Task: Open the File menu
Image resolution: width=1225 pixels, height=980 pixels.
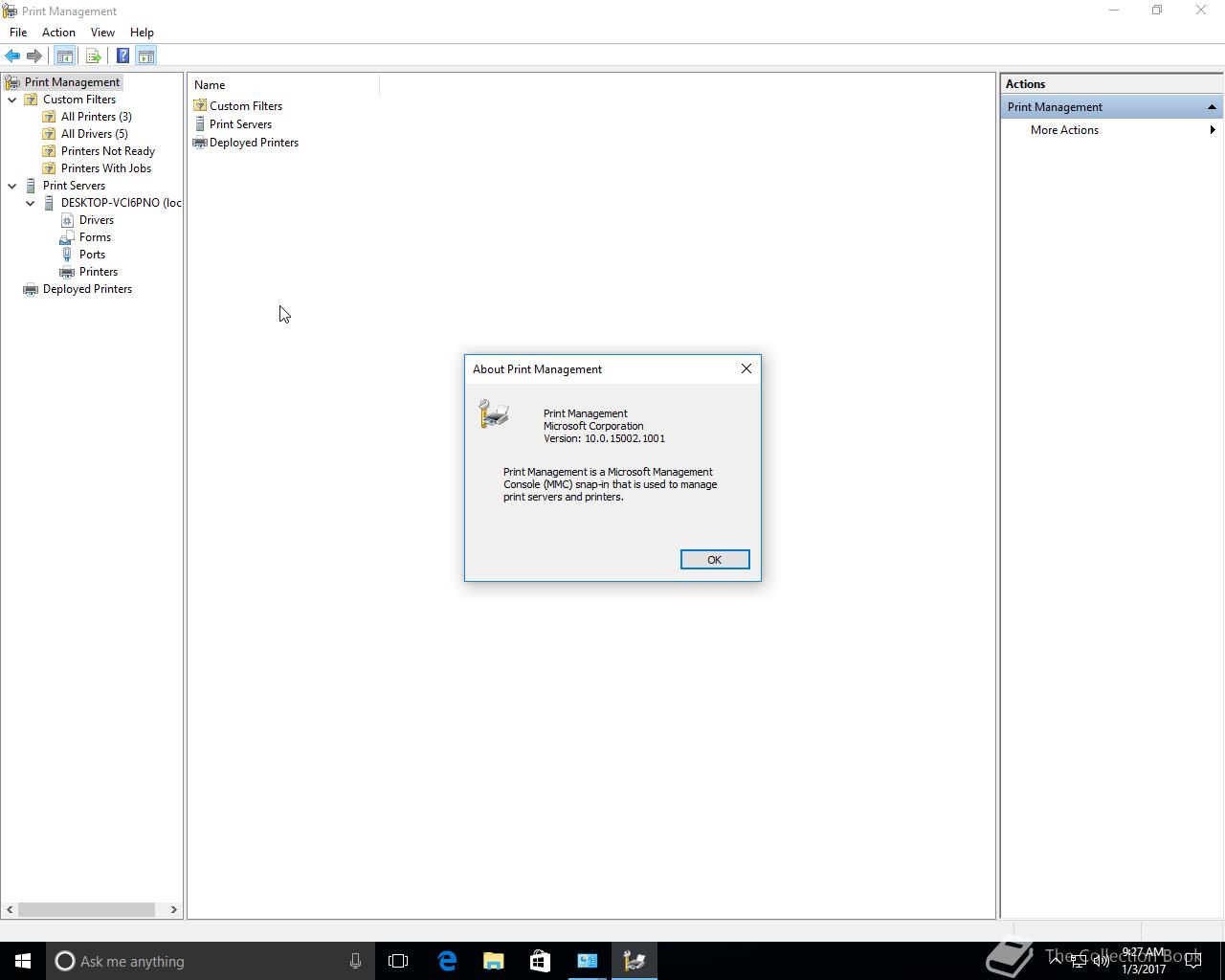Action: [18, 33]
